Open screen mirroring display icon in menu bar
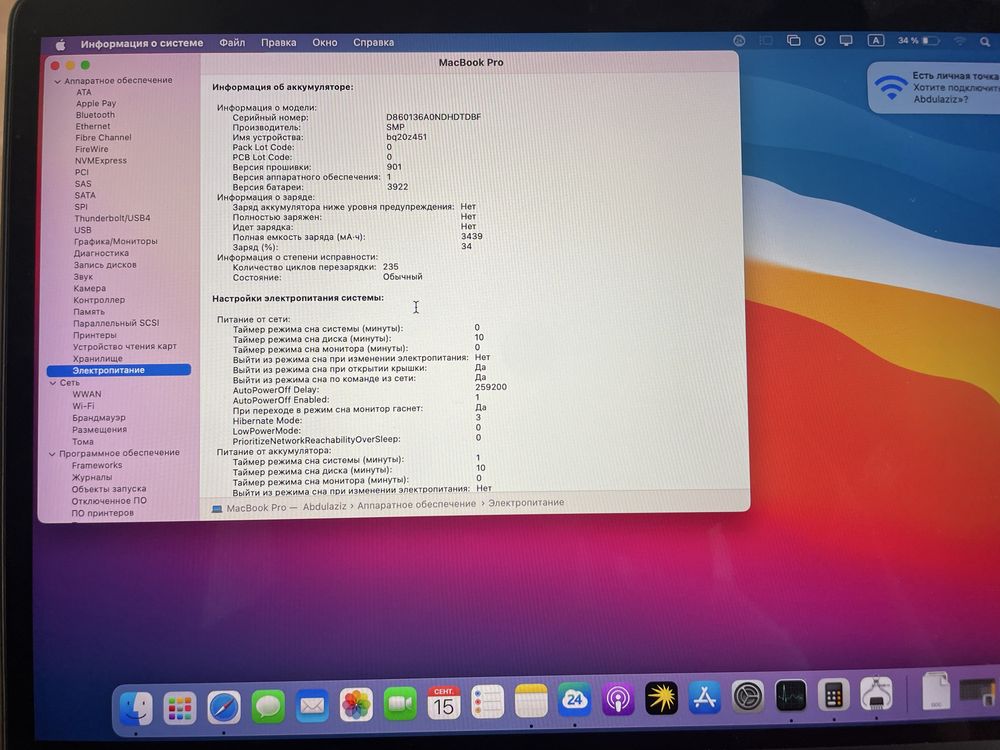The height and width of the screenshot is (750, 1000). [x=846, y=40]
